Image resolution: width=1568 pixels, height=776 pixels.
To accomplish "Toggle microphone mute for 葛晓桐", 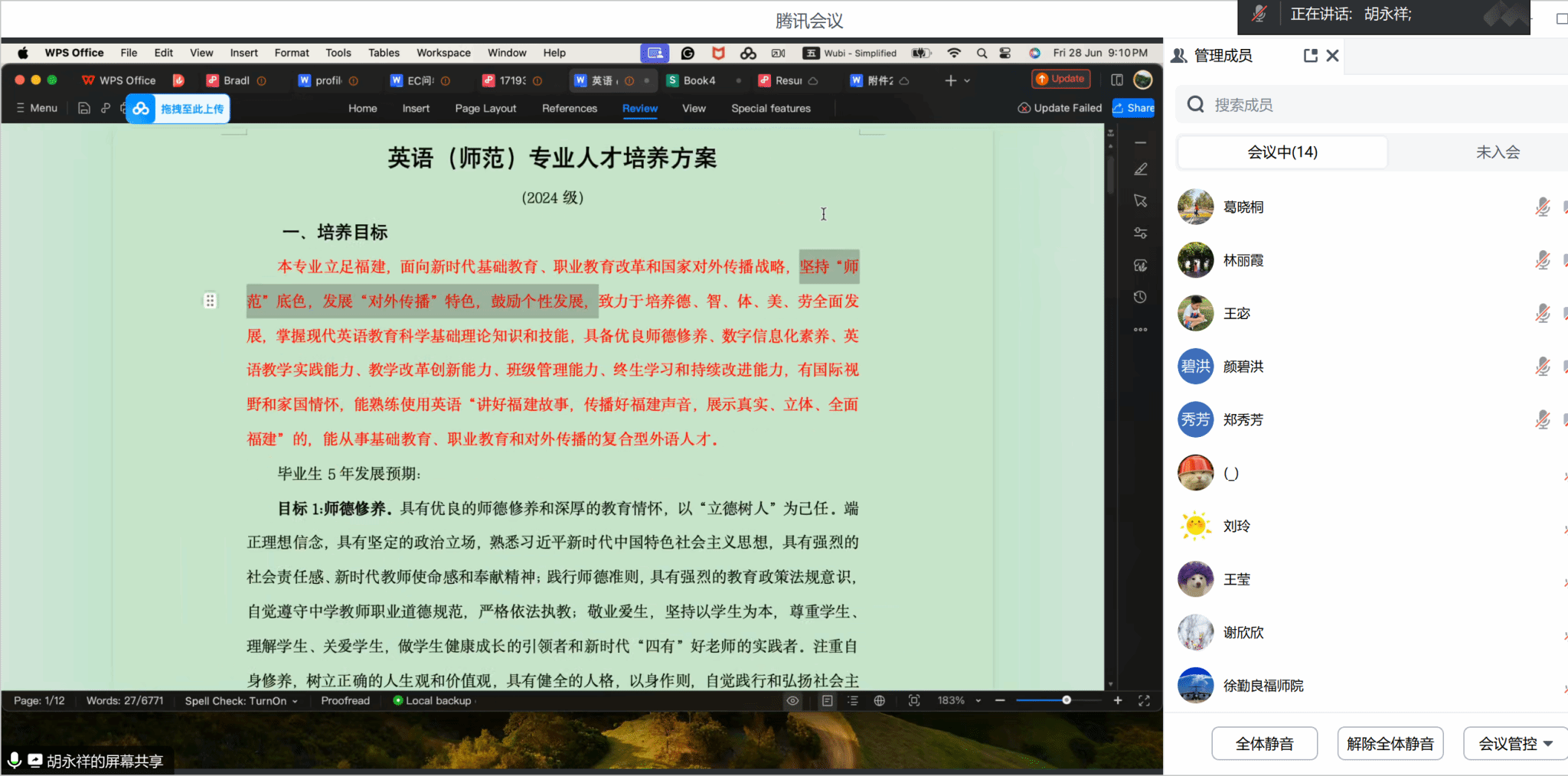I will [x=1542, y=207].
